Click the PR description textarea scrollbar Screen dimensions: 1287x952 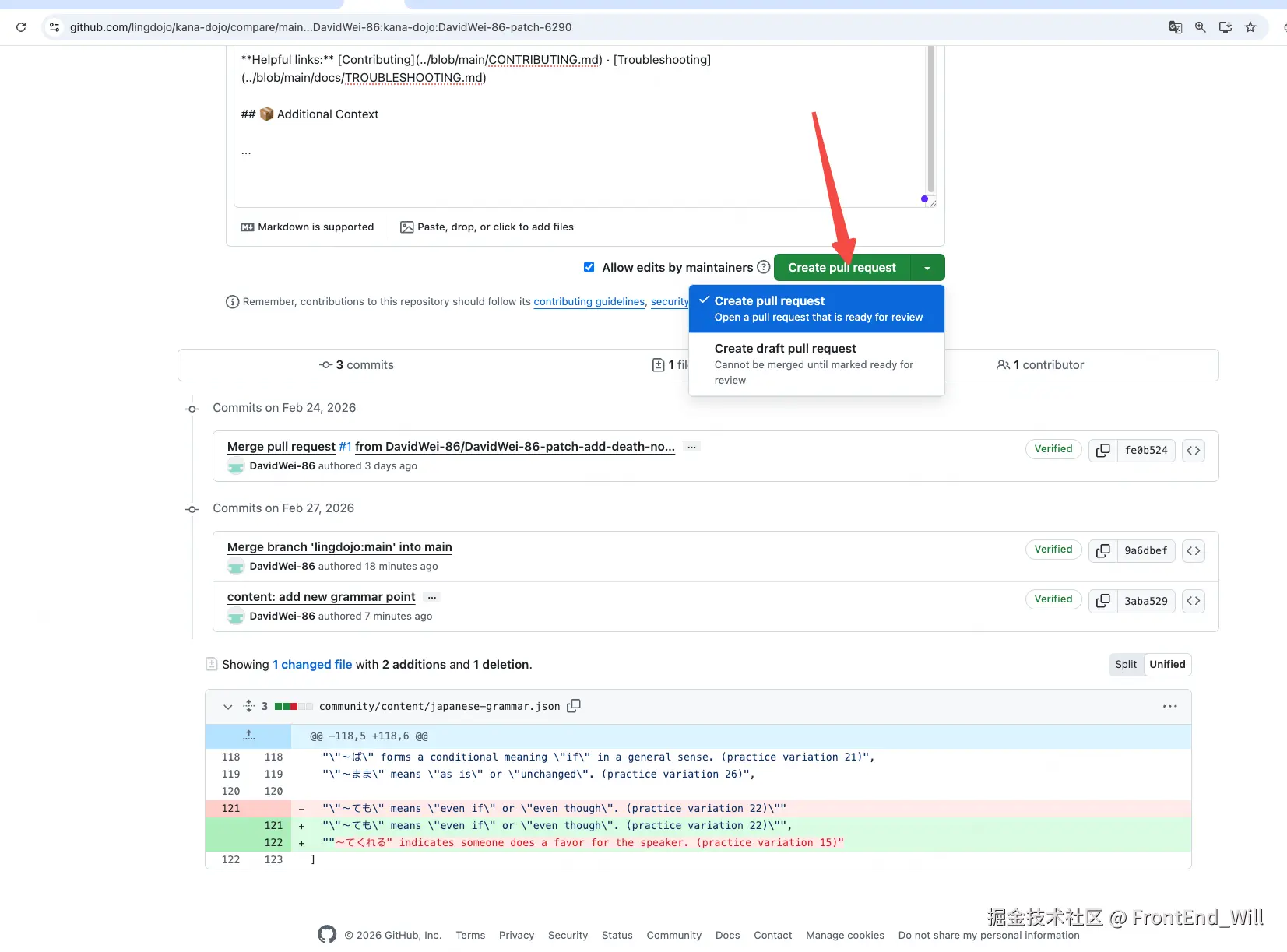[930, 118]
